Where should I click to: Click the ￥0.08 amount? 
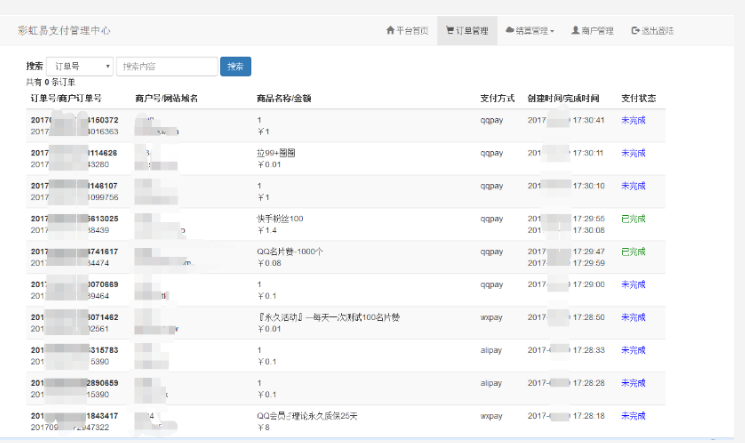tap(269, 263)
